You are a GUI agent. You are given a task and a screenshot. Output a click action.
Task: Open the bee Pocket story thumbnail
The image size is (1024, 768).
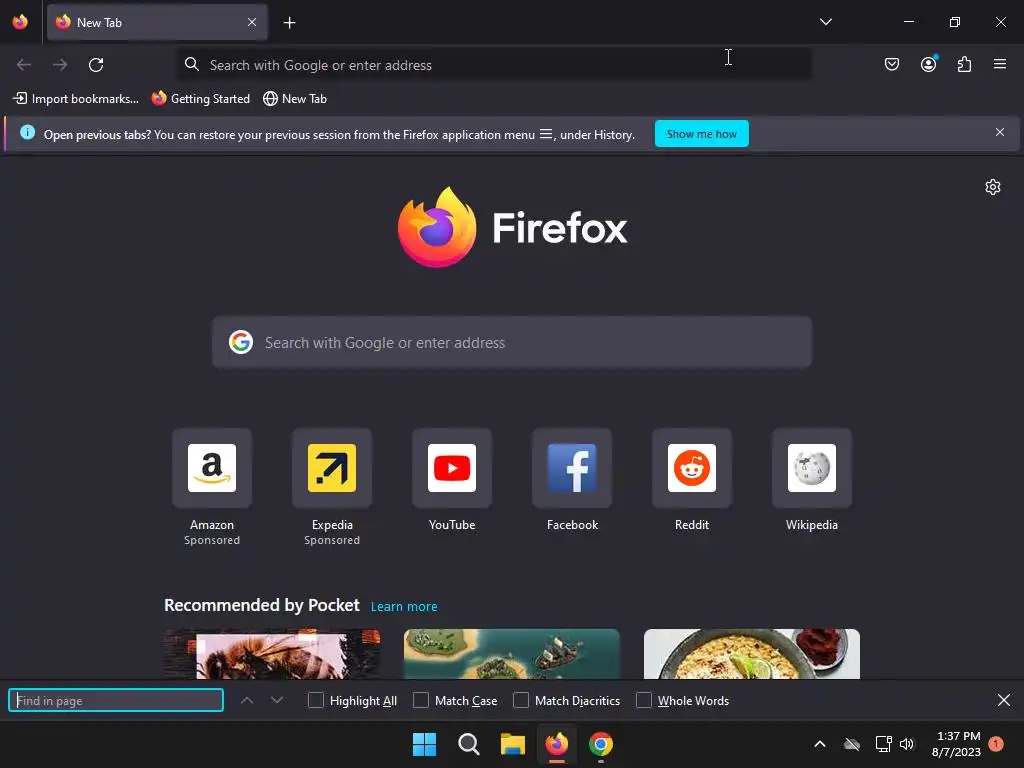pyautogui.click(x=272, y=654)
